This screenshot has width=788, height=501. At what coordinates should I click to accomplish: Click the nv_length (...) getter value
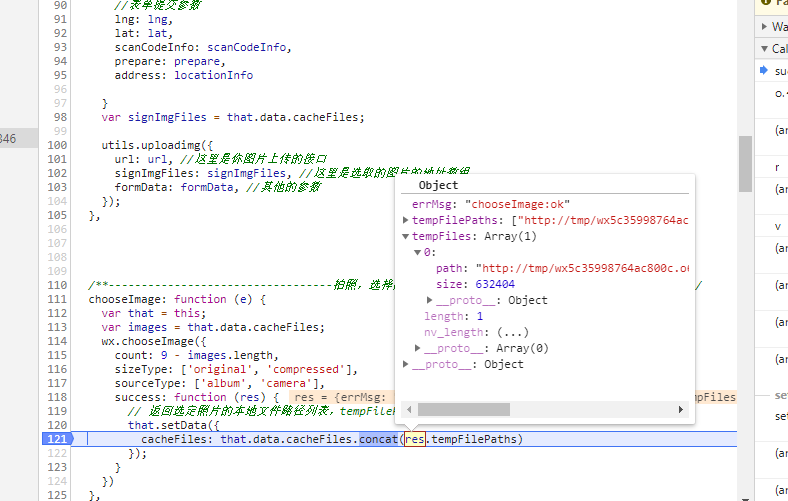coord(513,332)
